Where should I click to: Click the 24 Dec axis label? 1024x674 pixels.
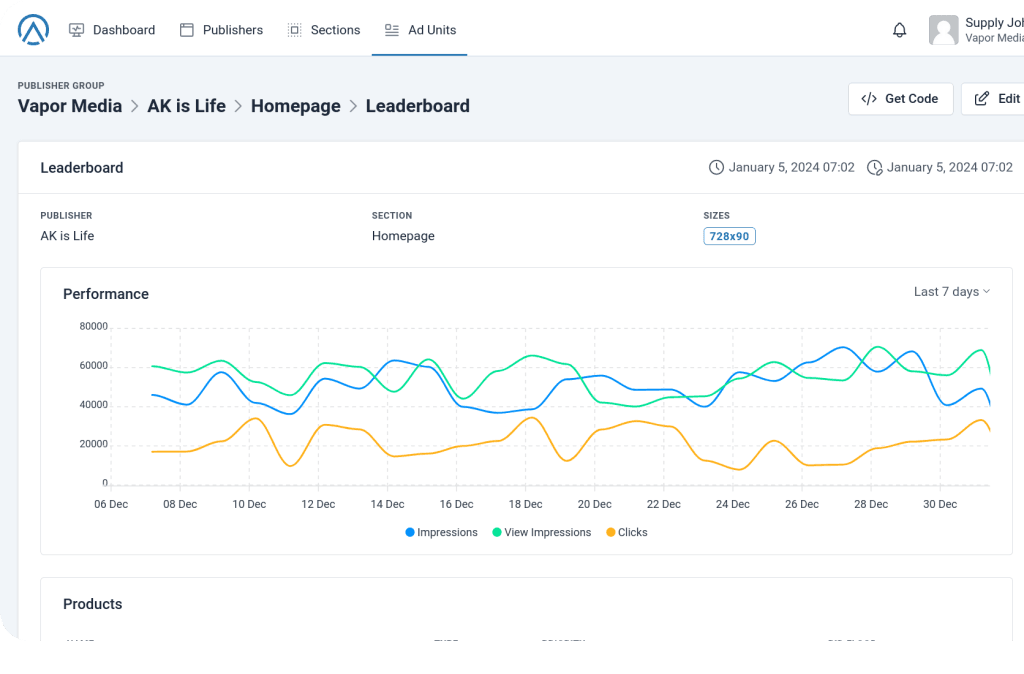pos(733,504)
